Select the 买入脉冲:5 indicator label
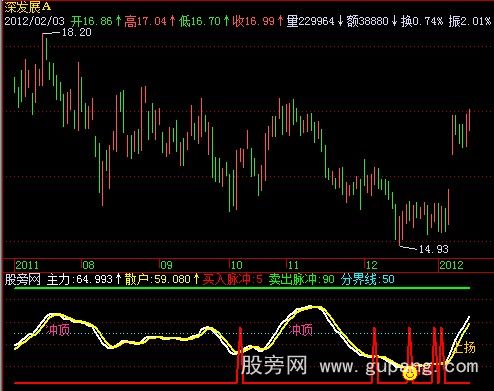This screenshot has width=494, height=391. pos(232,279)
